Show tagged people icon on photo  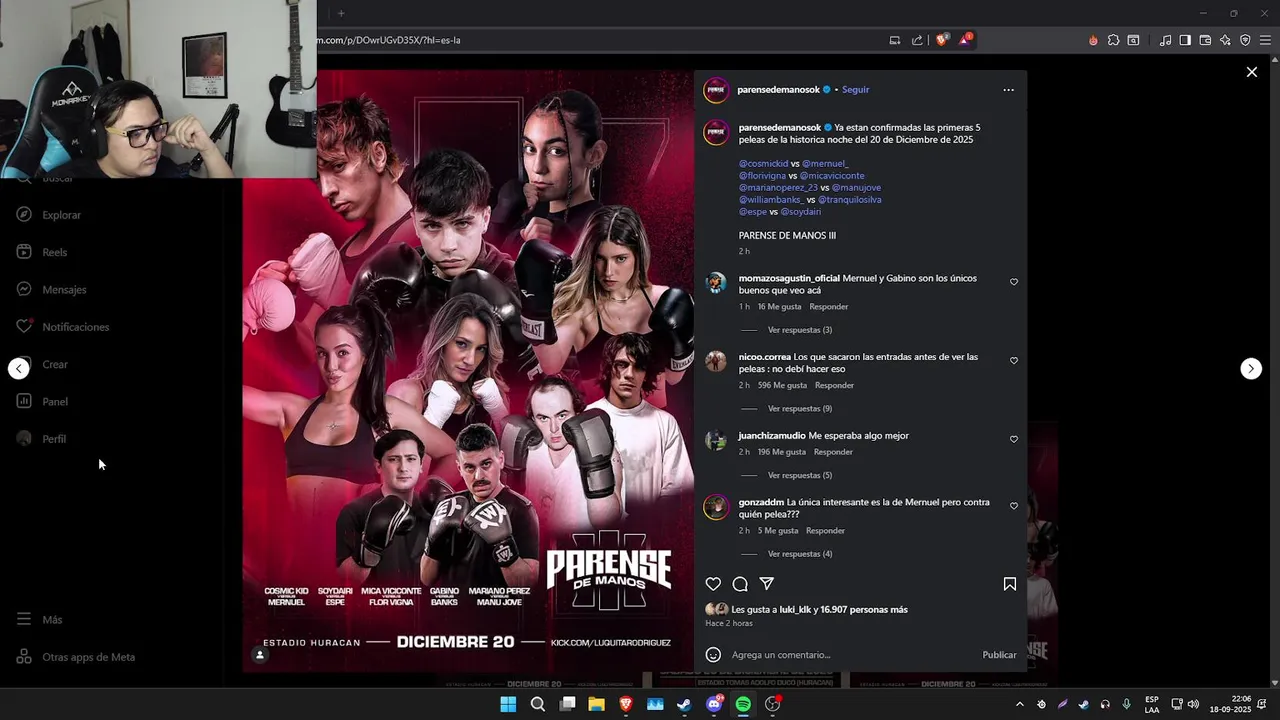tap(260, 655)
